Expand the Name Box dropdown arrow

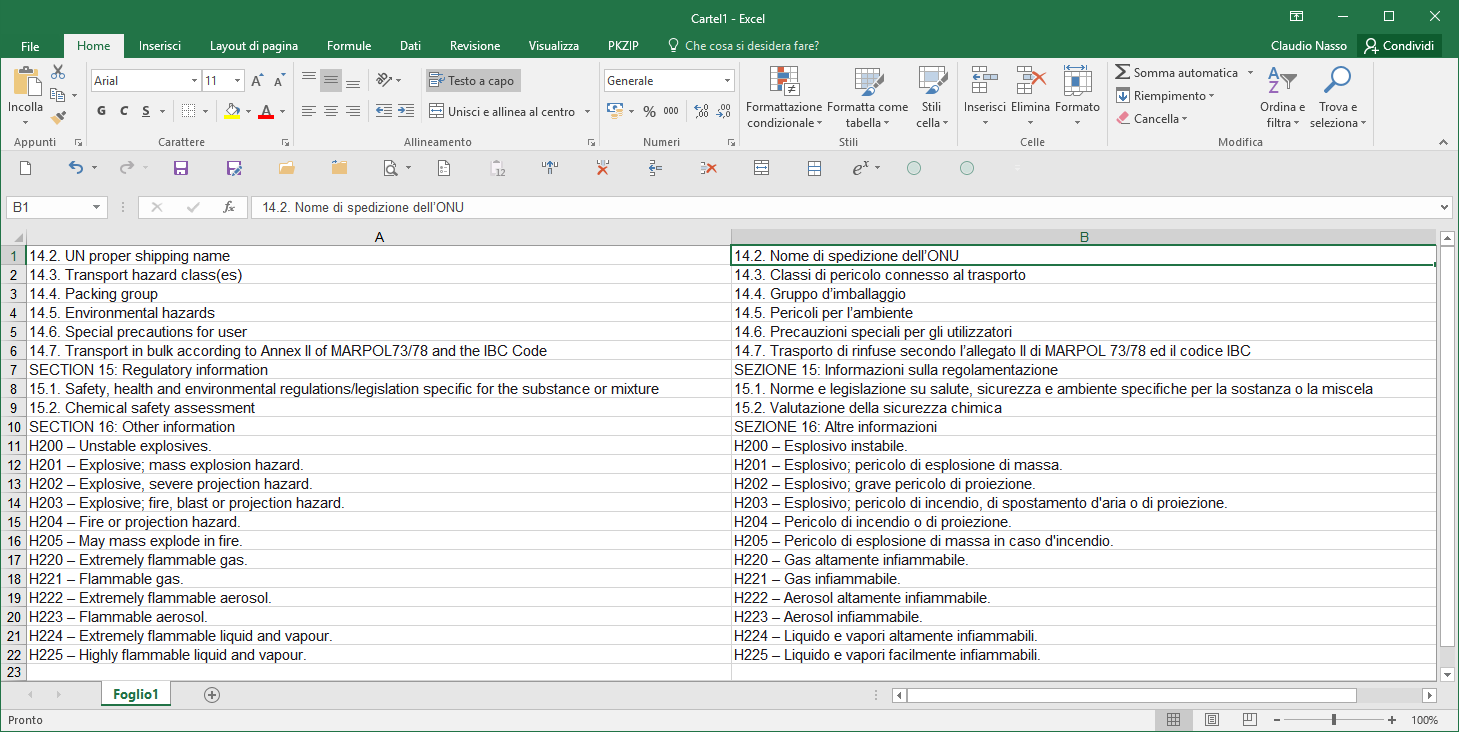(97, 207)
